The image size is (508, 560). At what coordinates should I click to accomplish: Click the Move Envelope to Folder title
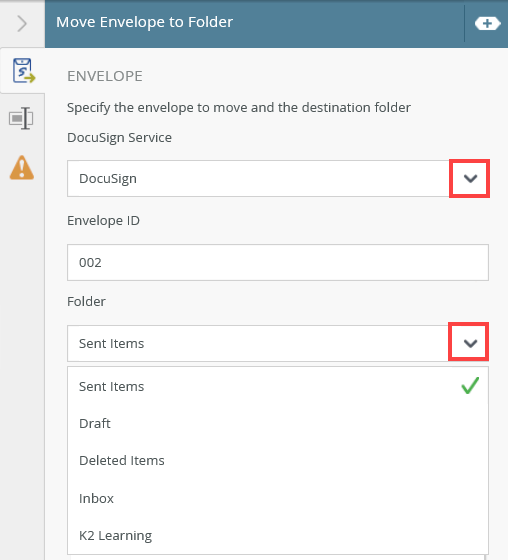pos(144,22)
